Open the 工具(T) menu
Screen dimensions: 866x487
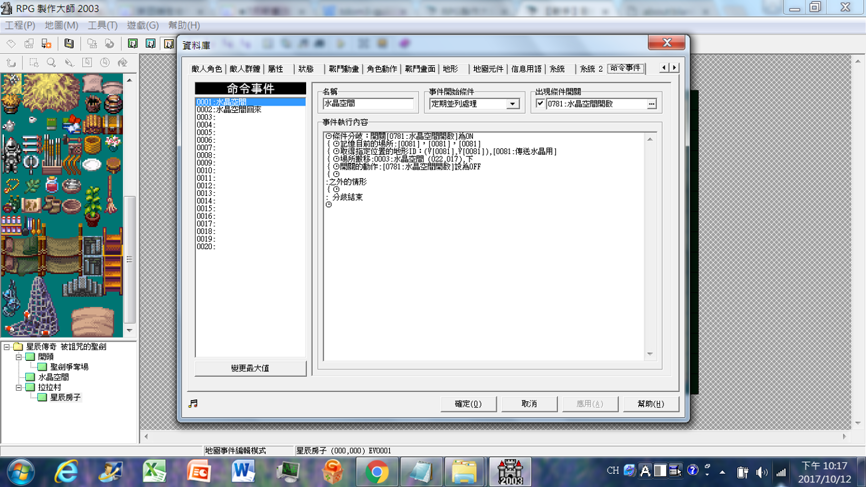[x=103, y=25]
